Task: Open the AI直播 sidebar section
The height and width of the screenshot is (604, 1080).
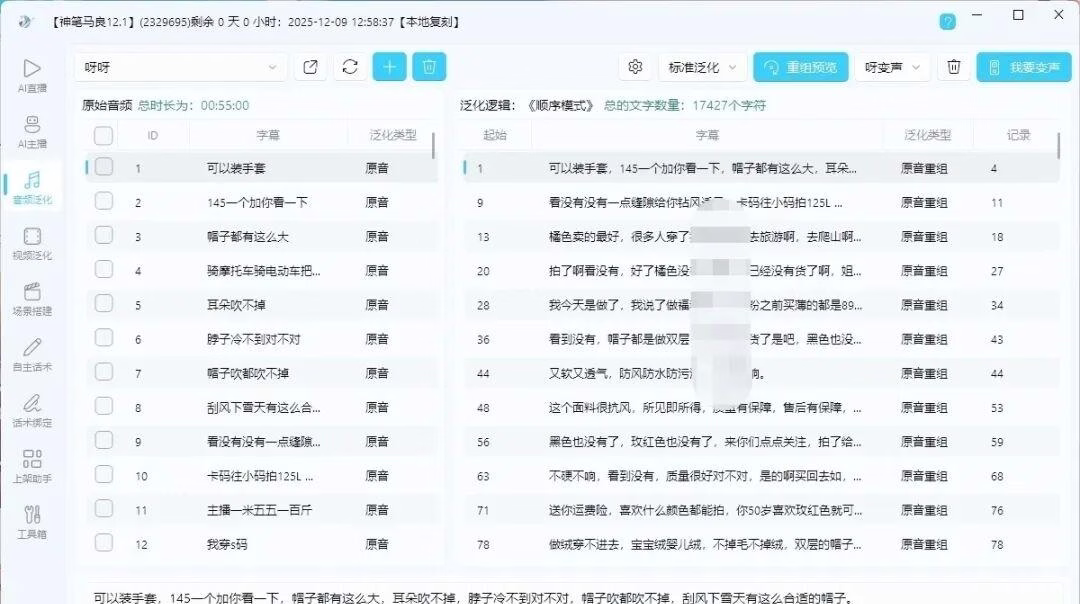Action: 32,75
